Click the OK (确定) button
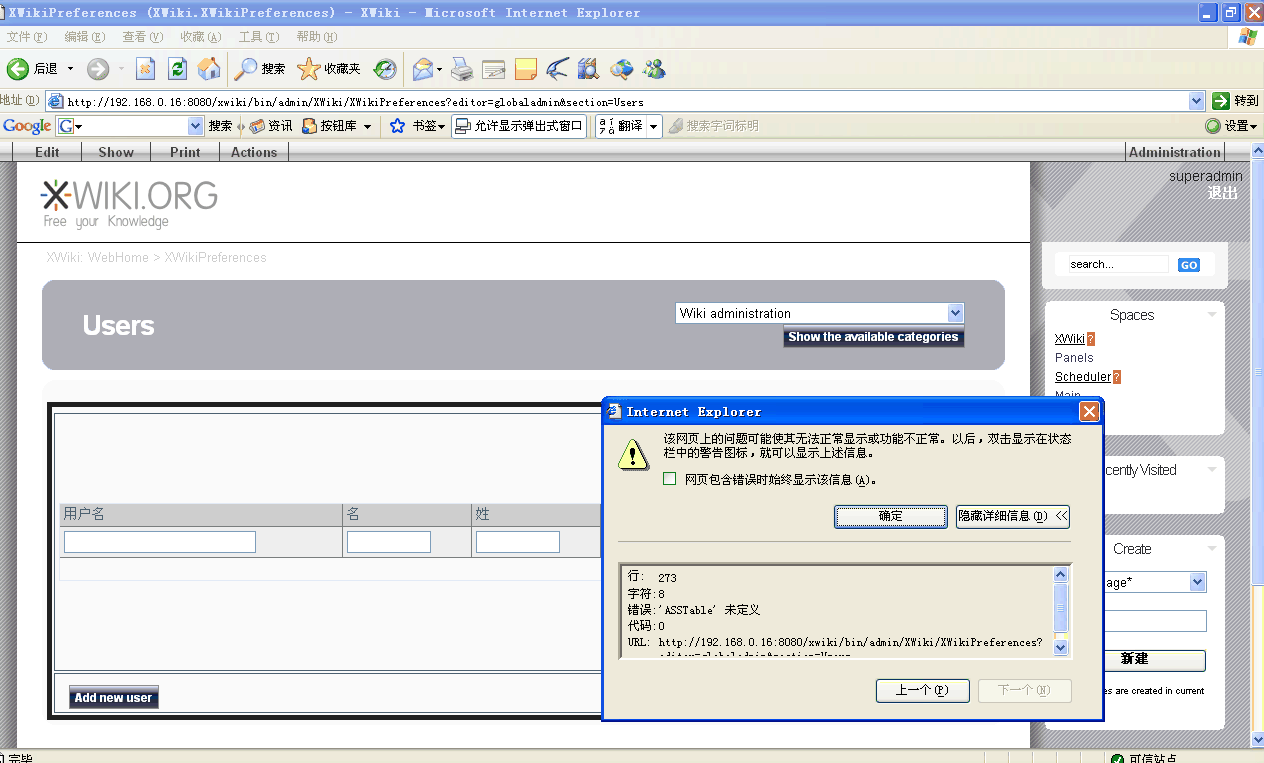The image size is (1264, 763). (891, 516)
